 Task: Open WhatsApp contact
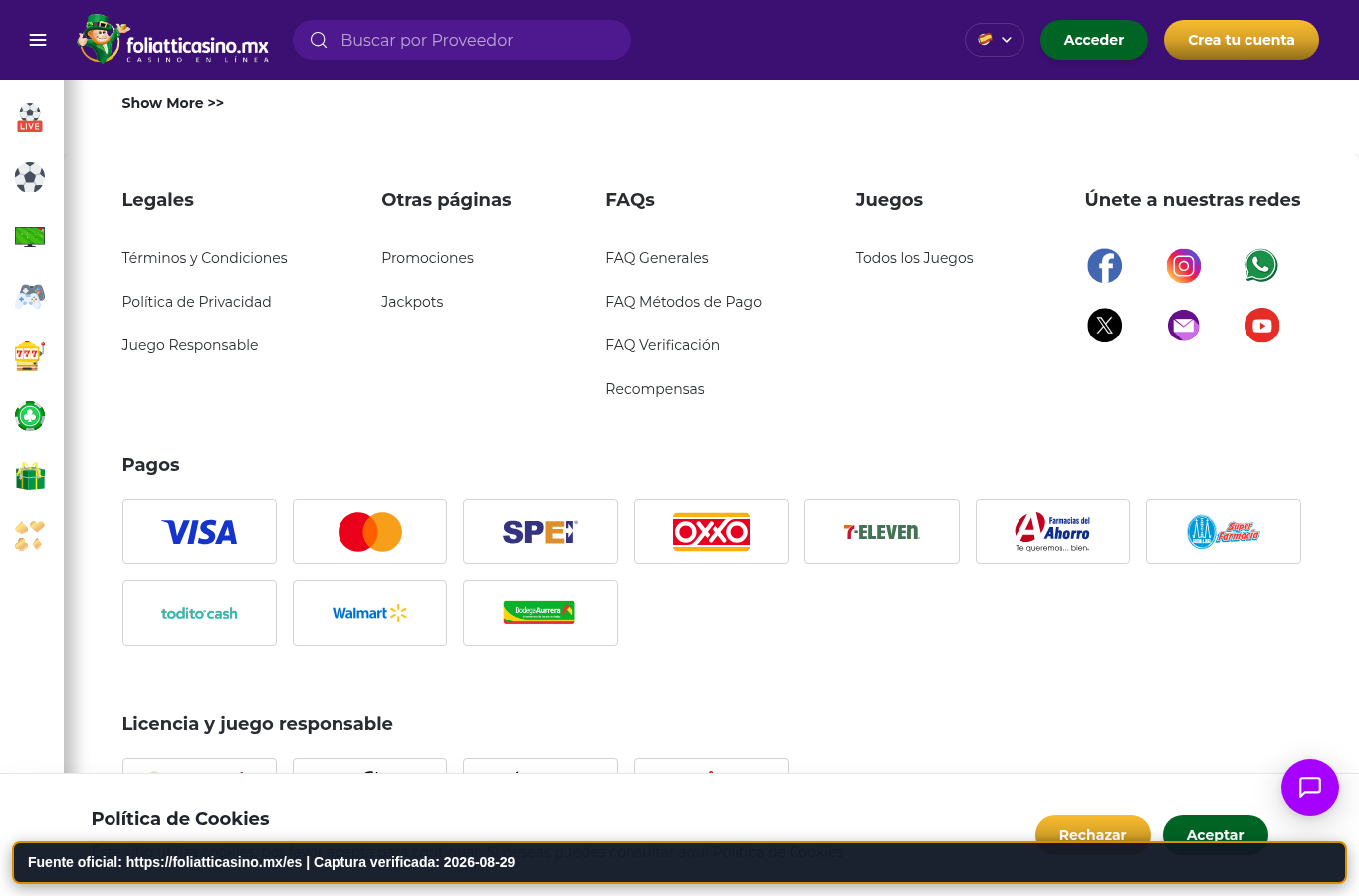point(1261,266)
